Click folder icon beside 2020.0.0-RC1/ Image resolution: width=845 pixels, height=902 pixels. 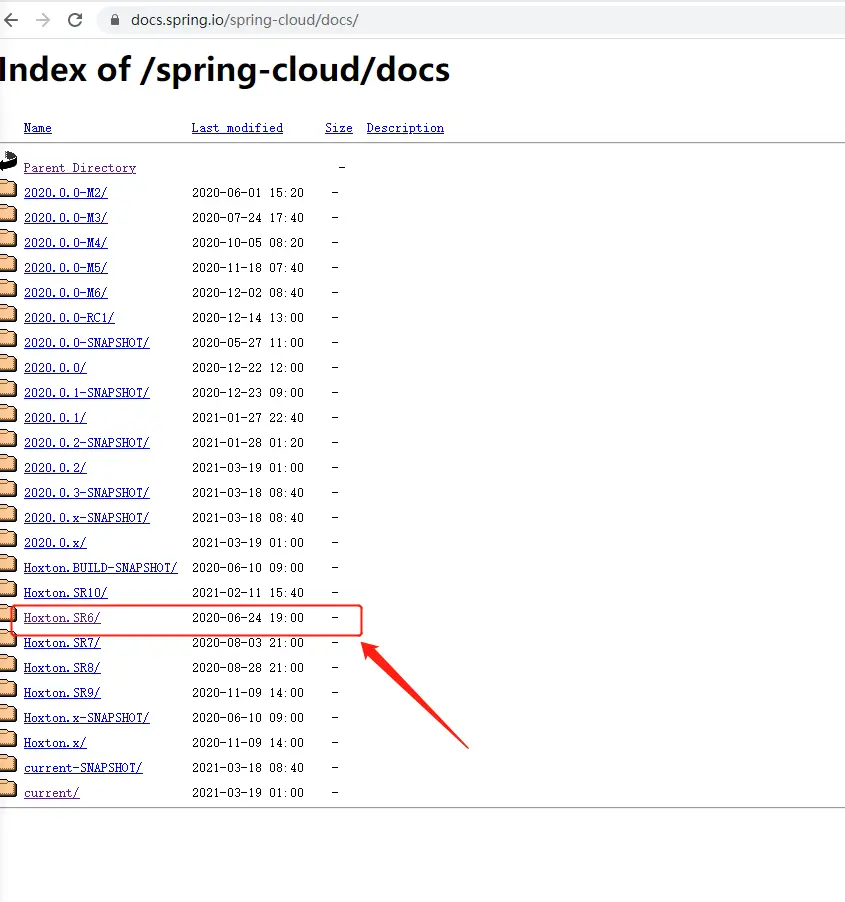point(8,313)
